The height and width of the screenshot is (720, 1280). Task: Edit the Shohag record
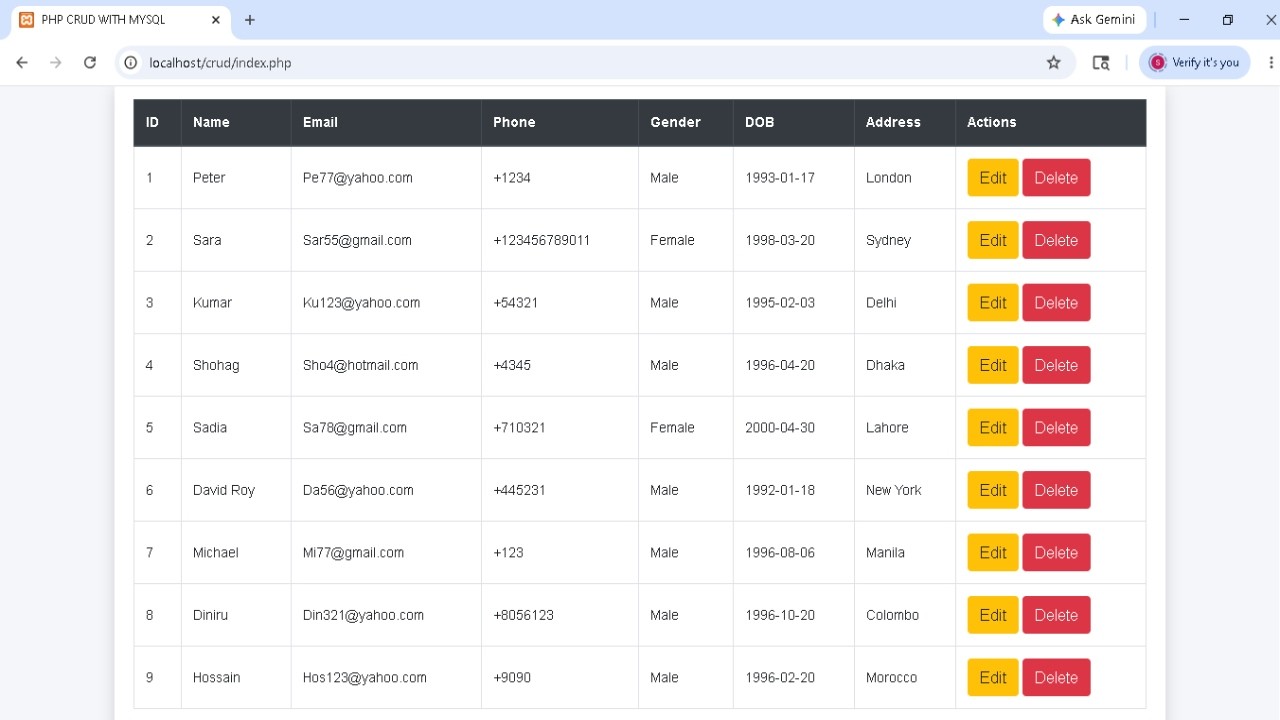click(x=993, y=365)
